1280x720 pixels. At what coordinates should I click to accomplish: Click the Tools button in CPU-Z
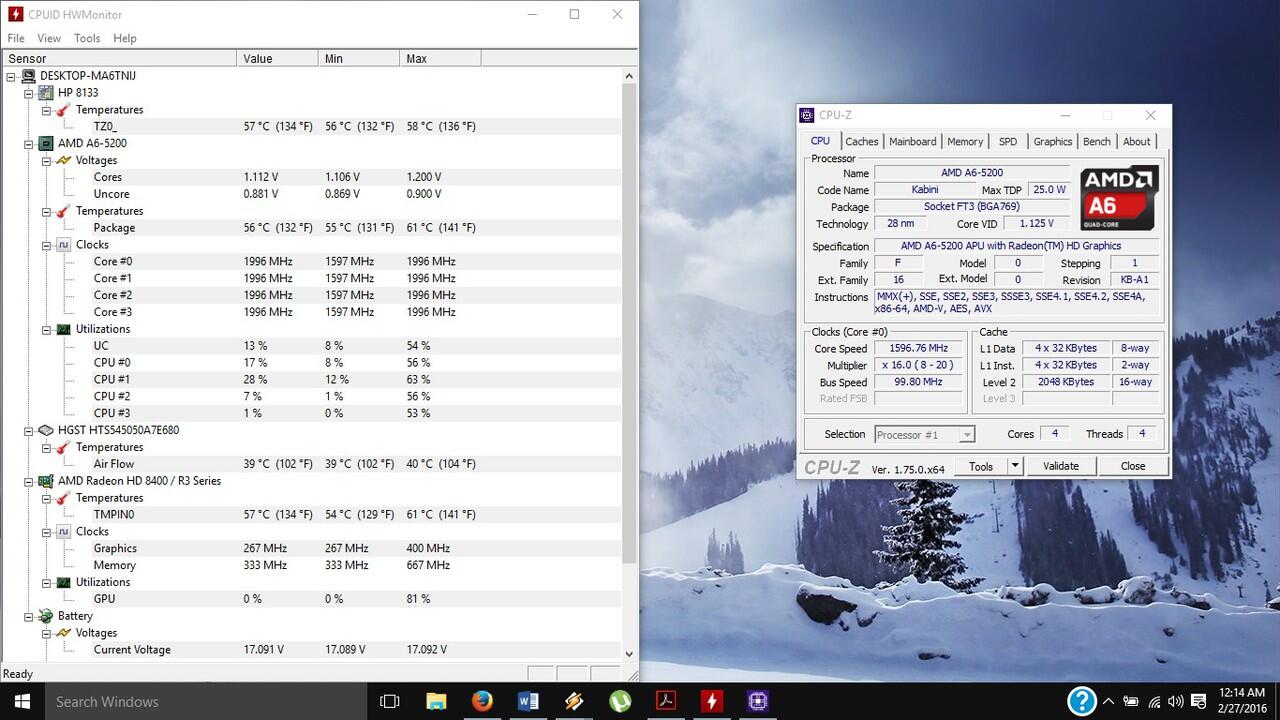981,466
